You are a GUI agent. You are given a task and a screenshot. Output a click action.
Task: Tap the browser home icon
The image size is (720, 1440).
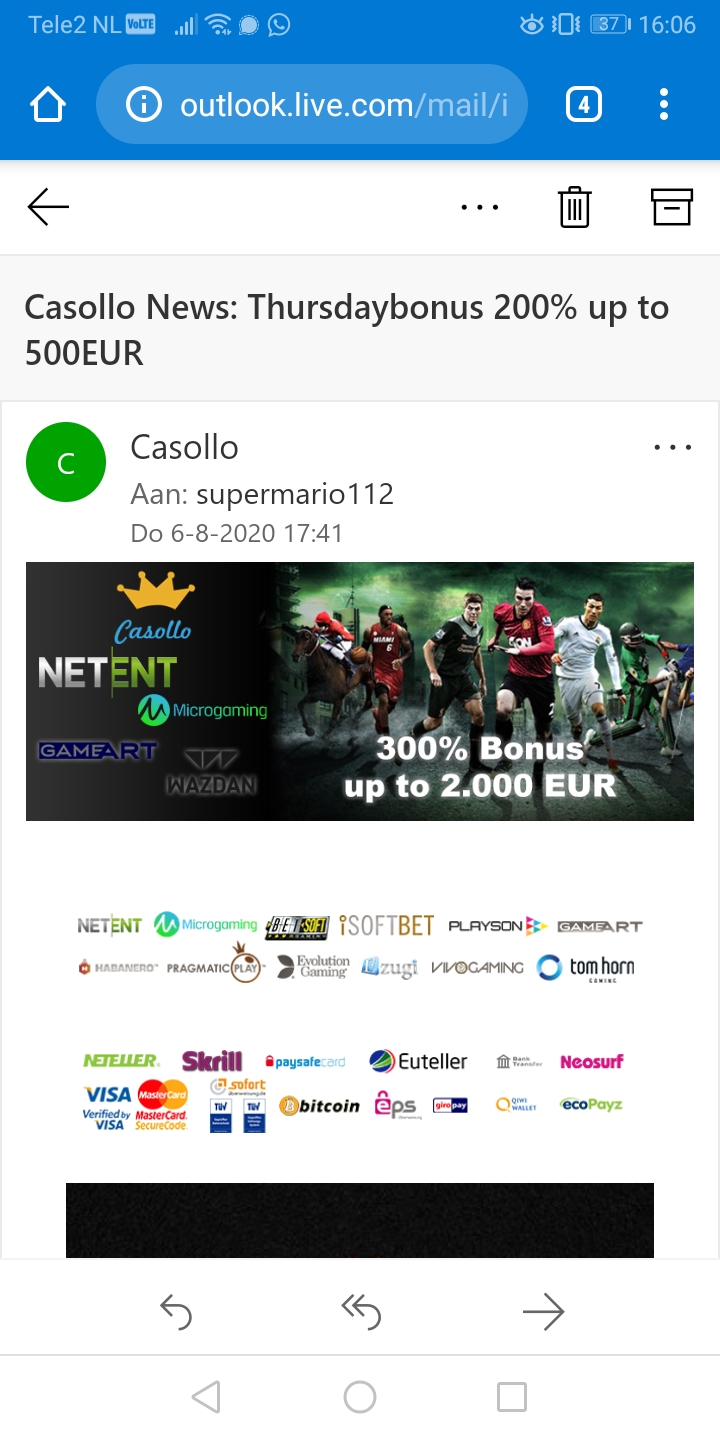48,104
